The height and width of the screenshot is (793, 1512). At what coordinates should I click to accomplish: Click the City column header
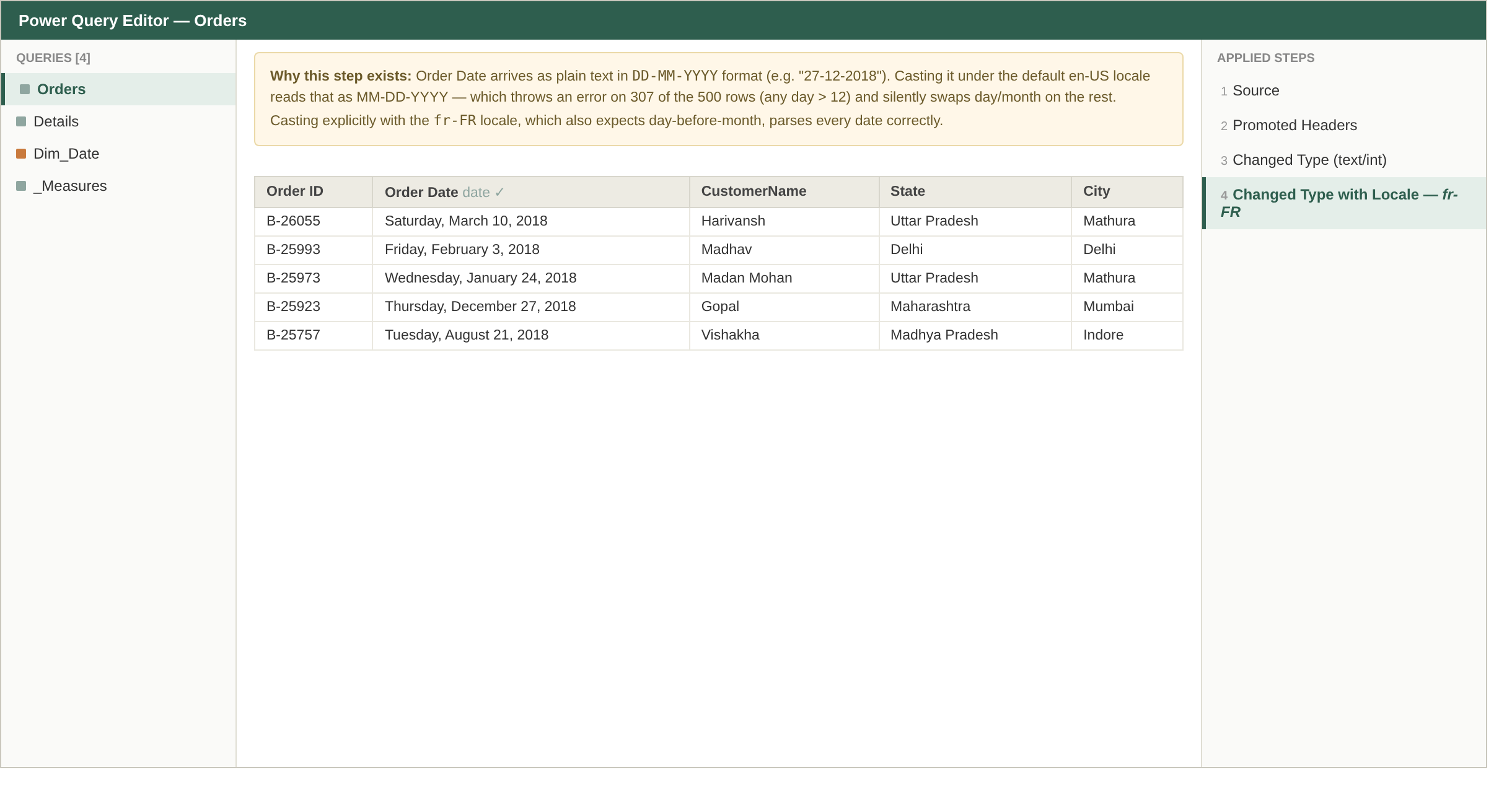(1127, 191)
